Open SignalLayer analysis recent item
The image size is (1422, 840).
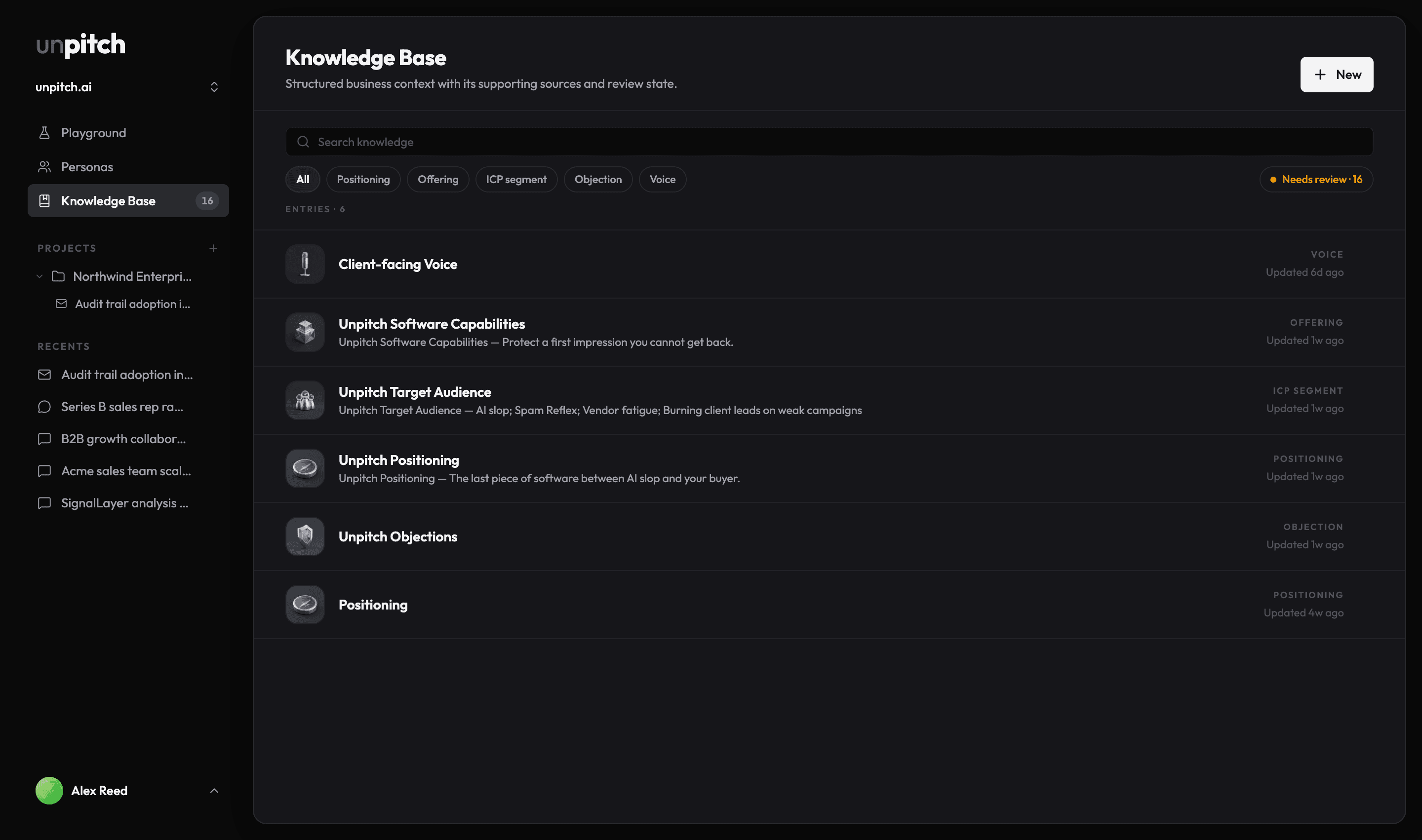pyautogui.click(x=128, y=502)
